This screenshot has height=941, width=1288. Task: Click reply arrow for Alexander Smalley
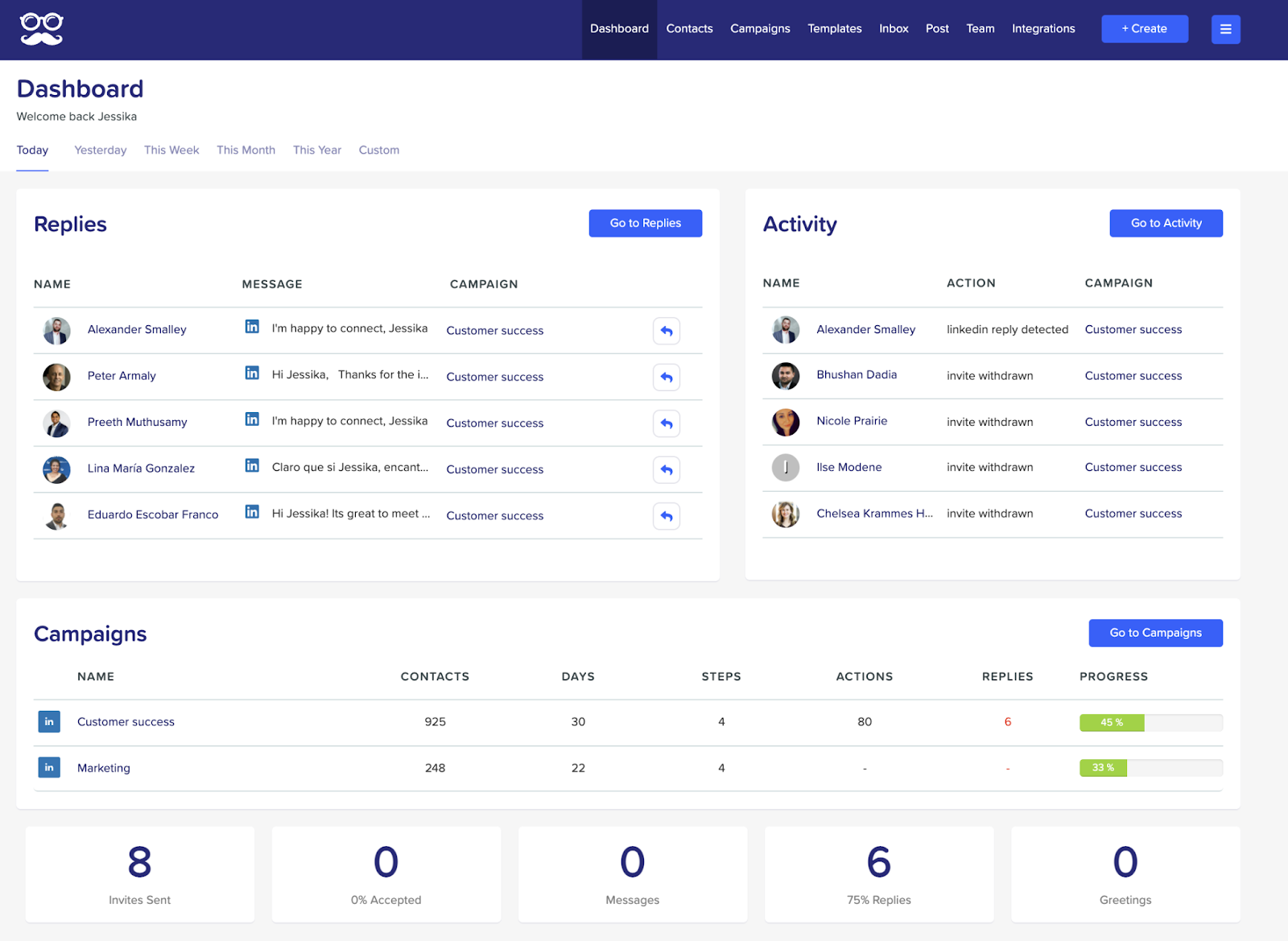click(666, 331)
